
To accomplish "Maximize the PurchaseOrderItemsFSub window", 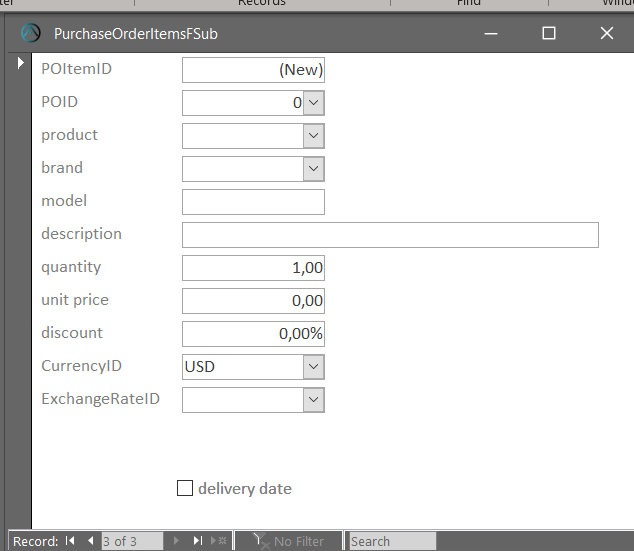I will 549,33.
